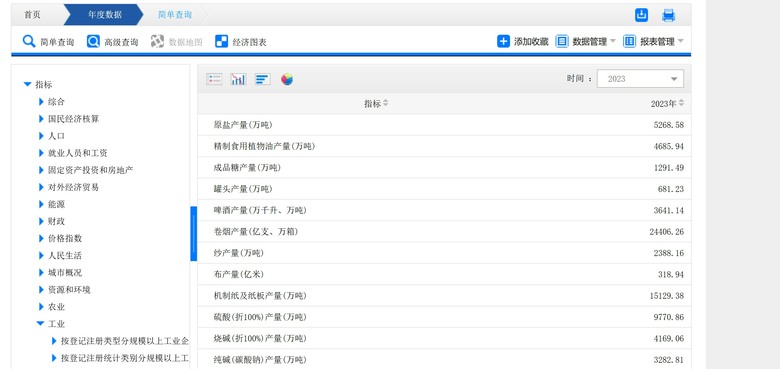Sort by 指标 column header
This screenshot has width=780, height=369.
(376, 103)
